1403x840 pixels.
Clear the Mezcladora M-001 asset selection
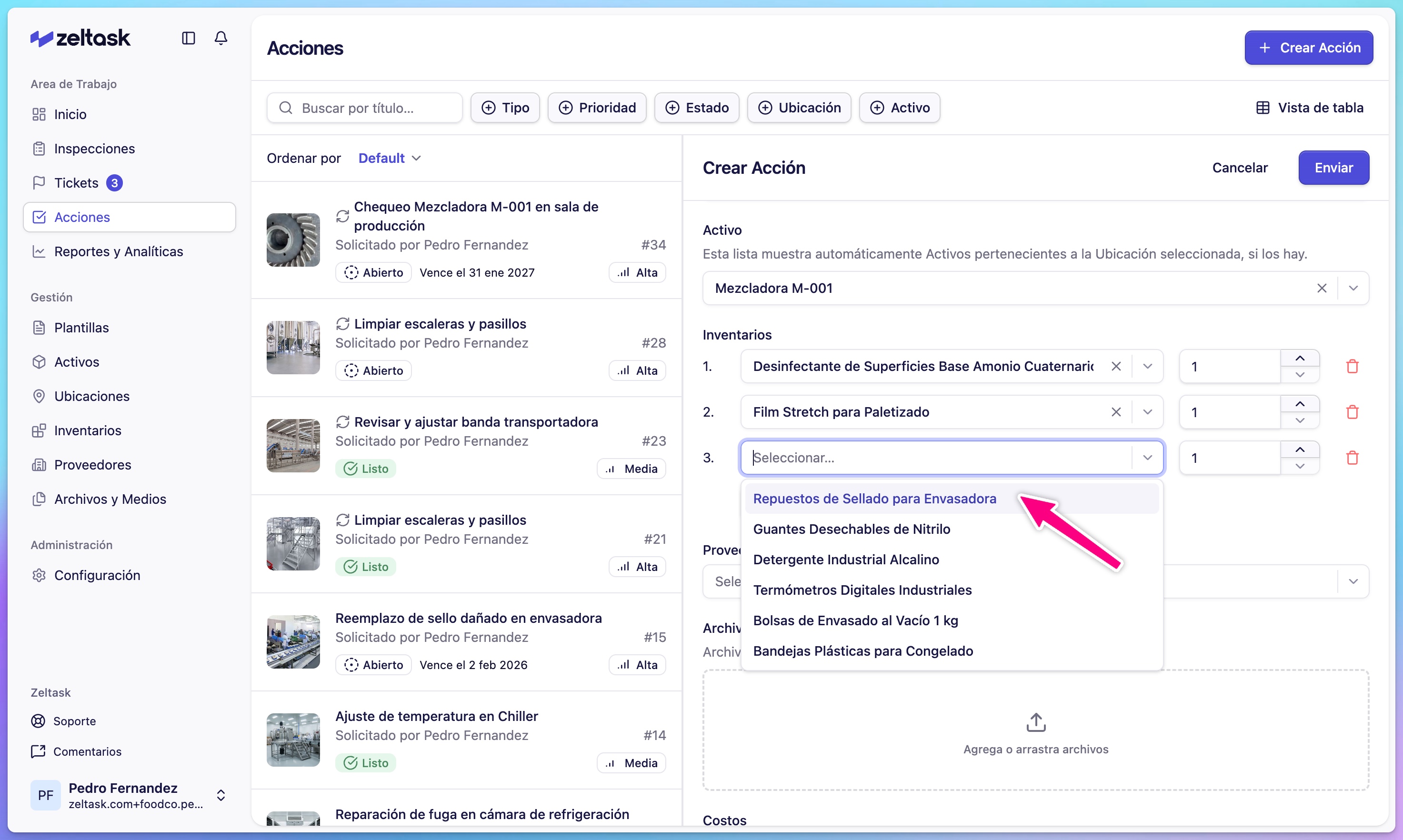coord(1322,288)
